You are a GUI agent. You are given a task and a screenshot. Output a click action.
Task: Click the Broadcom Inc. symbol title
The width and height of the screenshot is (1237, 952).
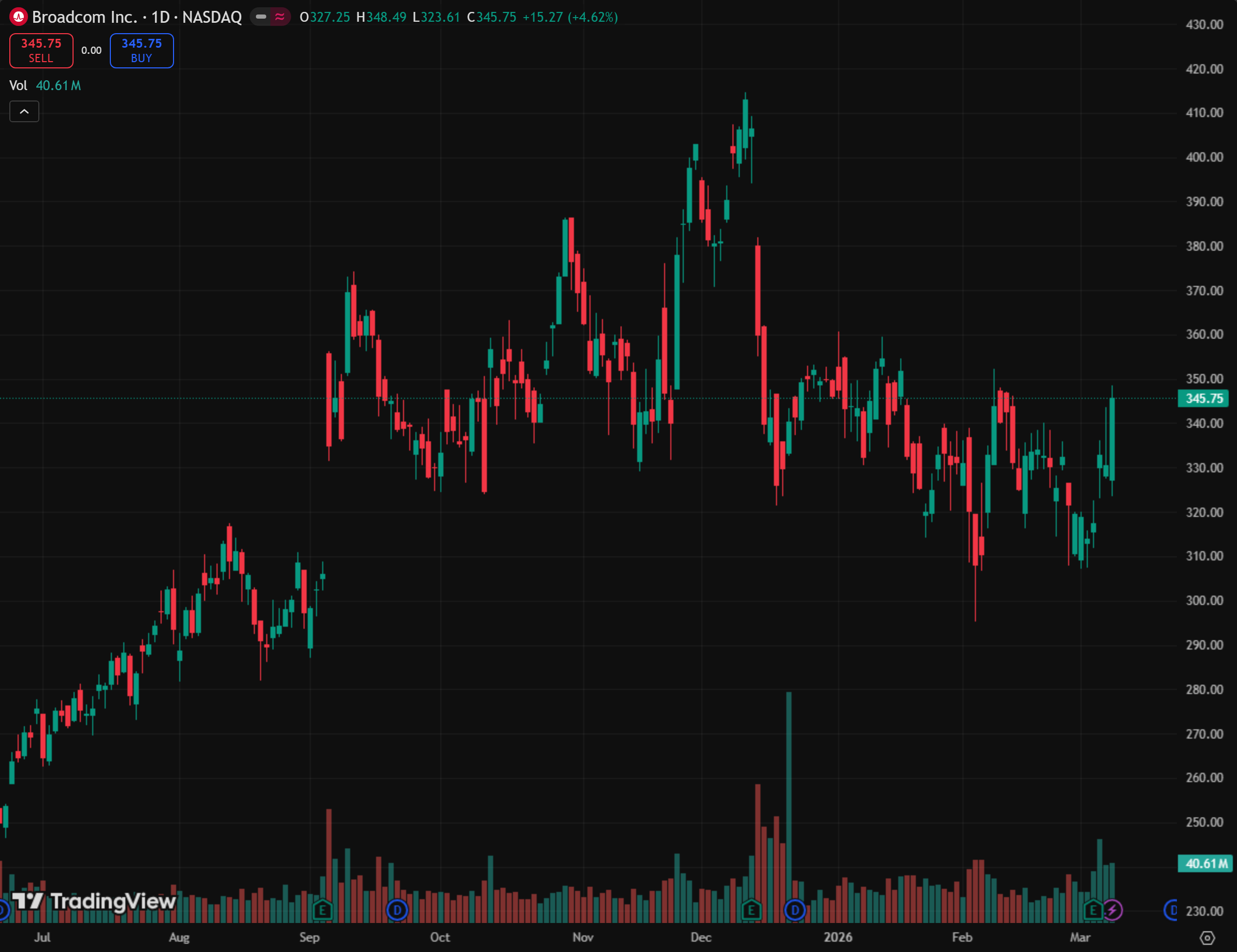click(x=84, y=17)
